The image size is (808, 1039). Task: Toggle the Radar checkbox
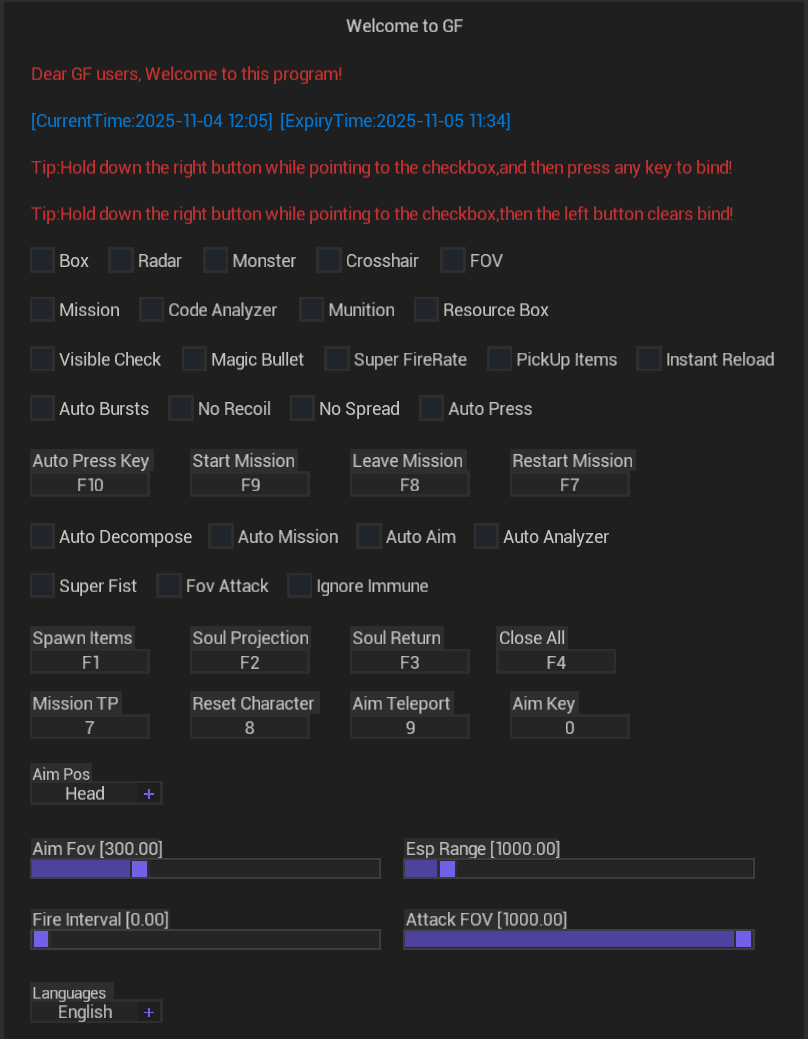[x=121, y=261]
